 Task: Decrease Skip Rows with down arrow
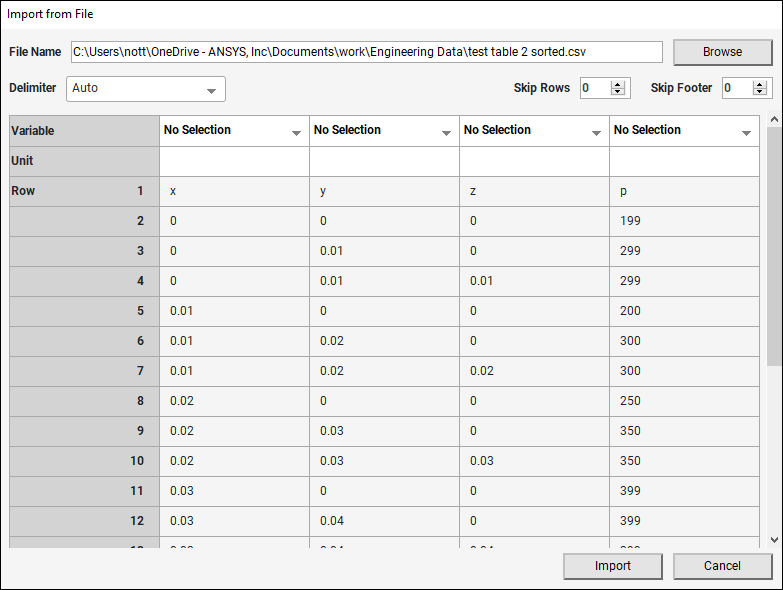tap(618, 92)
